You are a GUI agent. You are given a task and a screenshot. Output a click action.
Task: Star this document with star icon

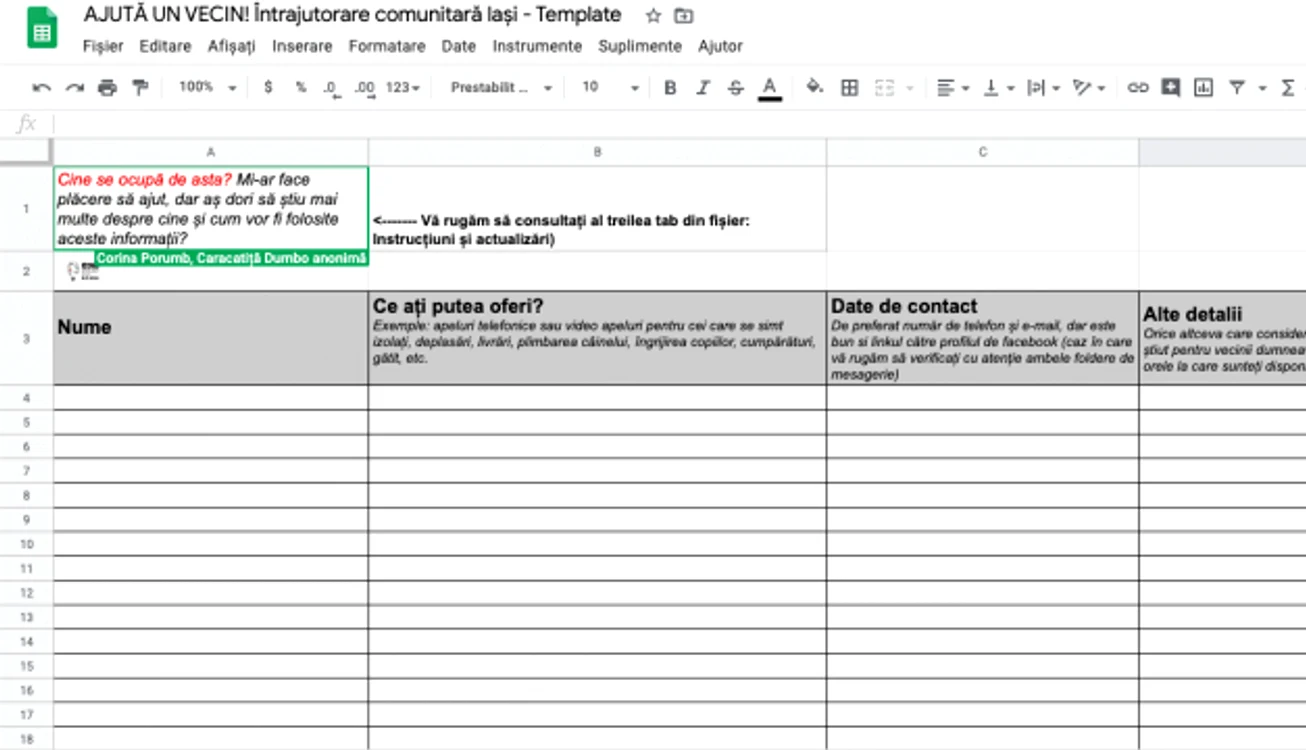pos(653,16)
